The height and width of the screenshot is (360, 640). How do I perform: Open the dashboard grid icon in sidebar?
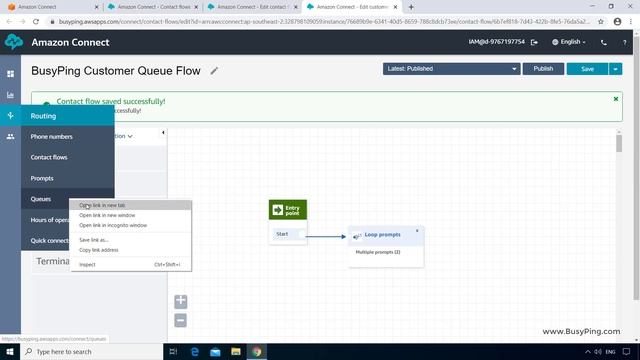point(11,74)
